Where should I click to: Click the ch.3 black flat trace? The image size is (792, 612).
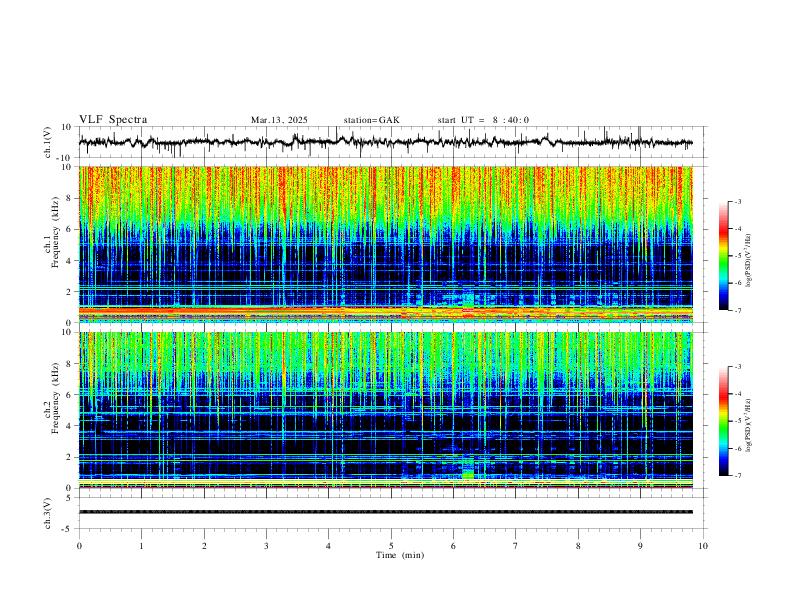(386, 512)
